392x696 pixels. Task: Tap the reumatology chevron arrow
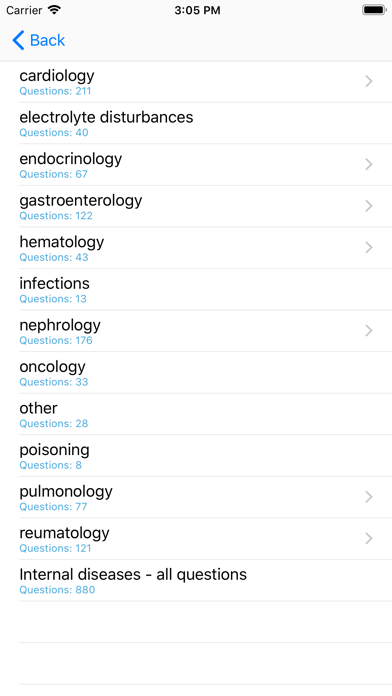[368, 538]
